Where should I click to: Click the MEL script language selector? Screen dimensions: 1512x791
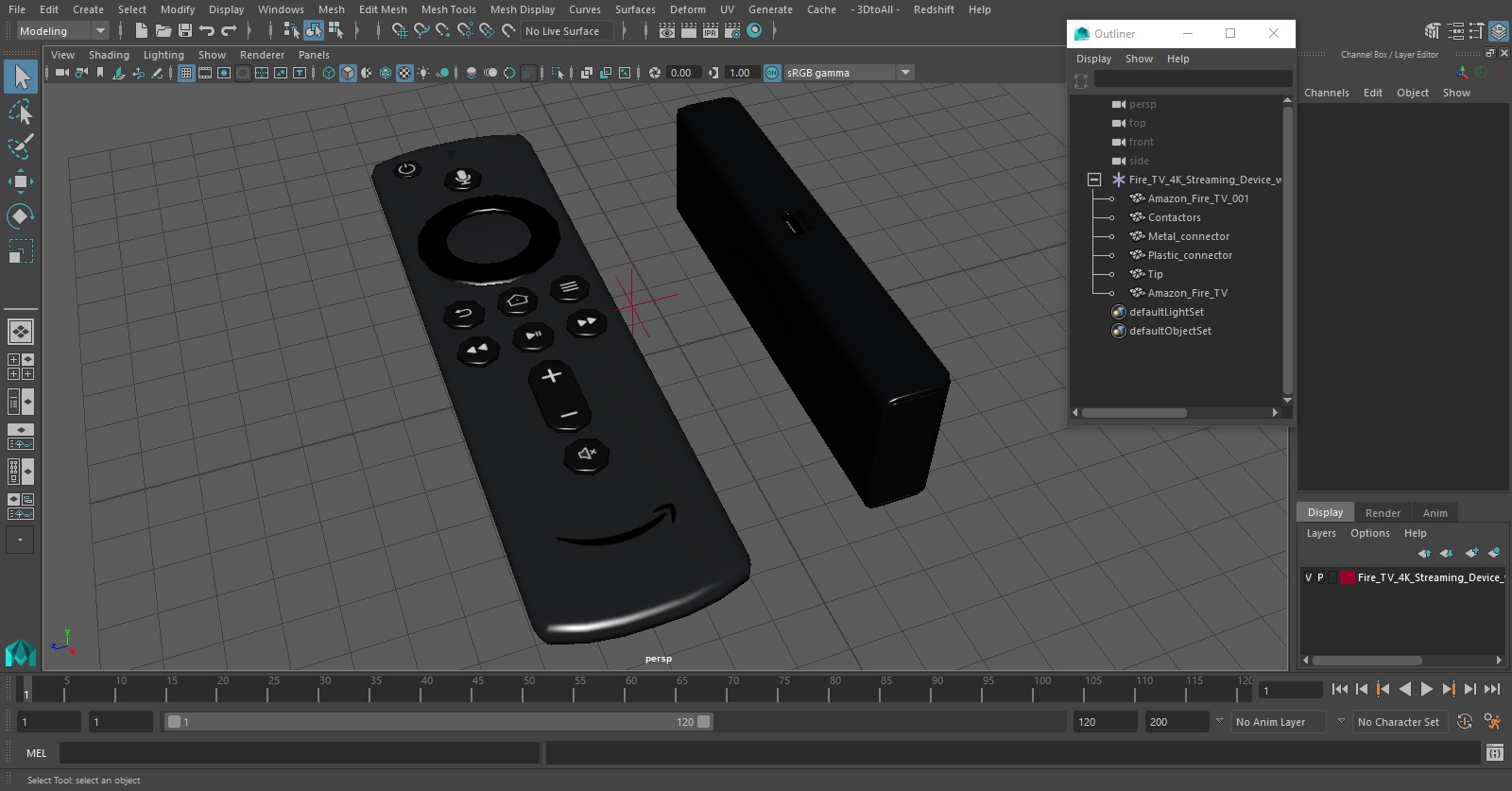coord(36,753)
